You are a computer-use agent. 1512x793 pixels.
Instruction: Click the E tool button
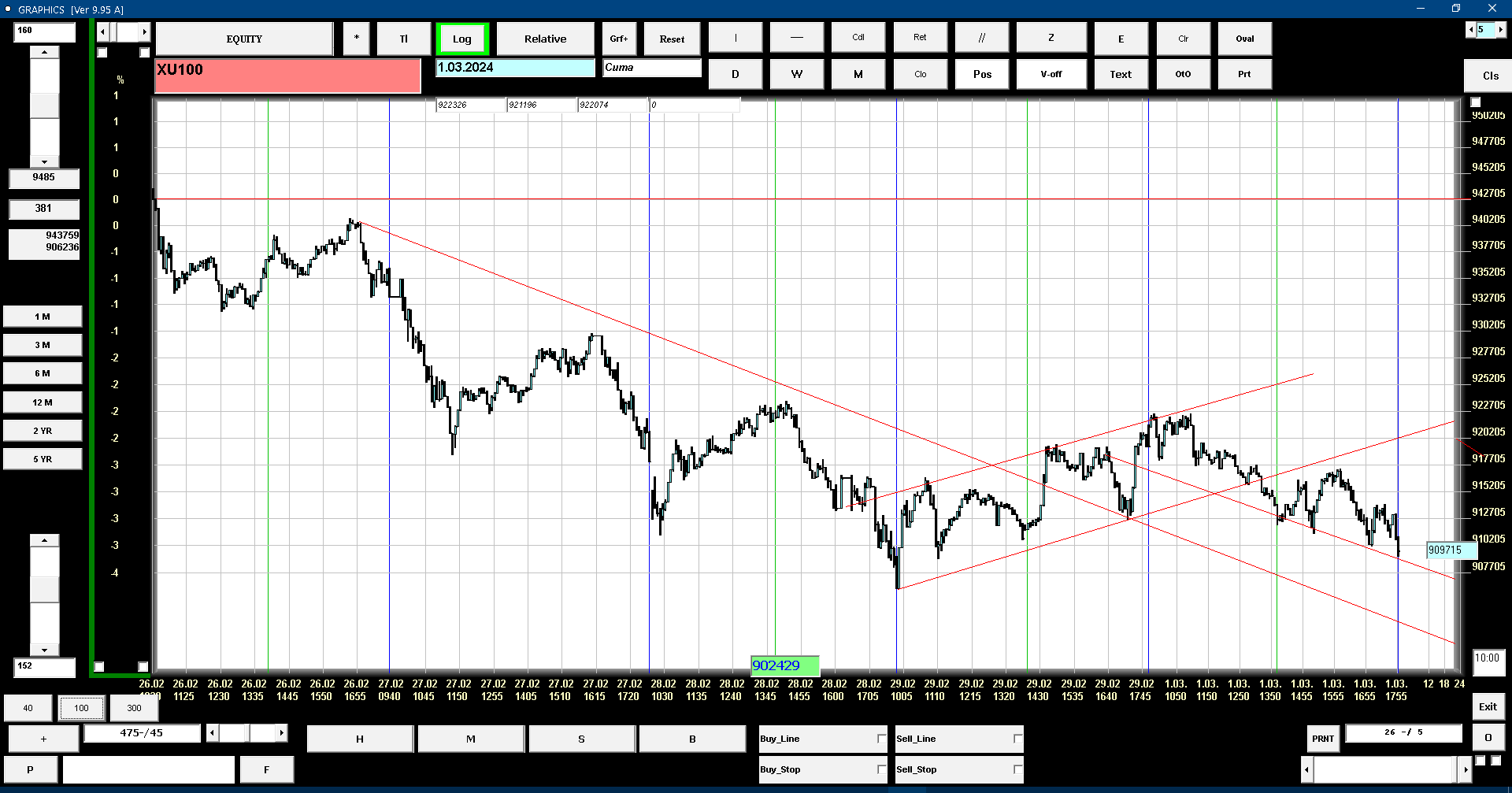pos(1121,39)
